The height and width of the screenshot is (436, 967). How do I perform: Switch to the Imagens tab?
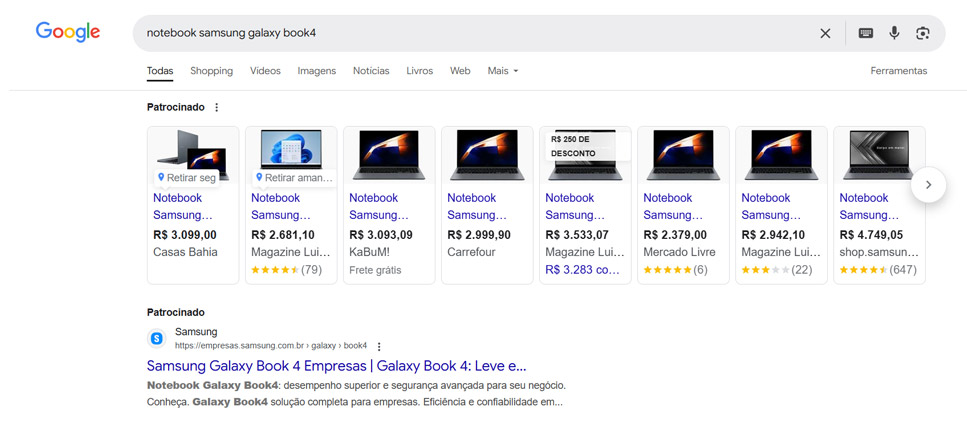pos(316,71)
